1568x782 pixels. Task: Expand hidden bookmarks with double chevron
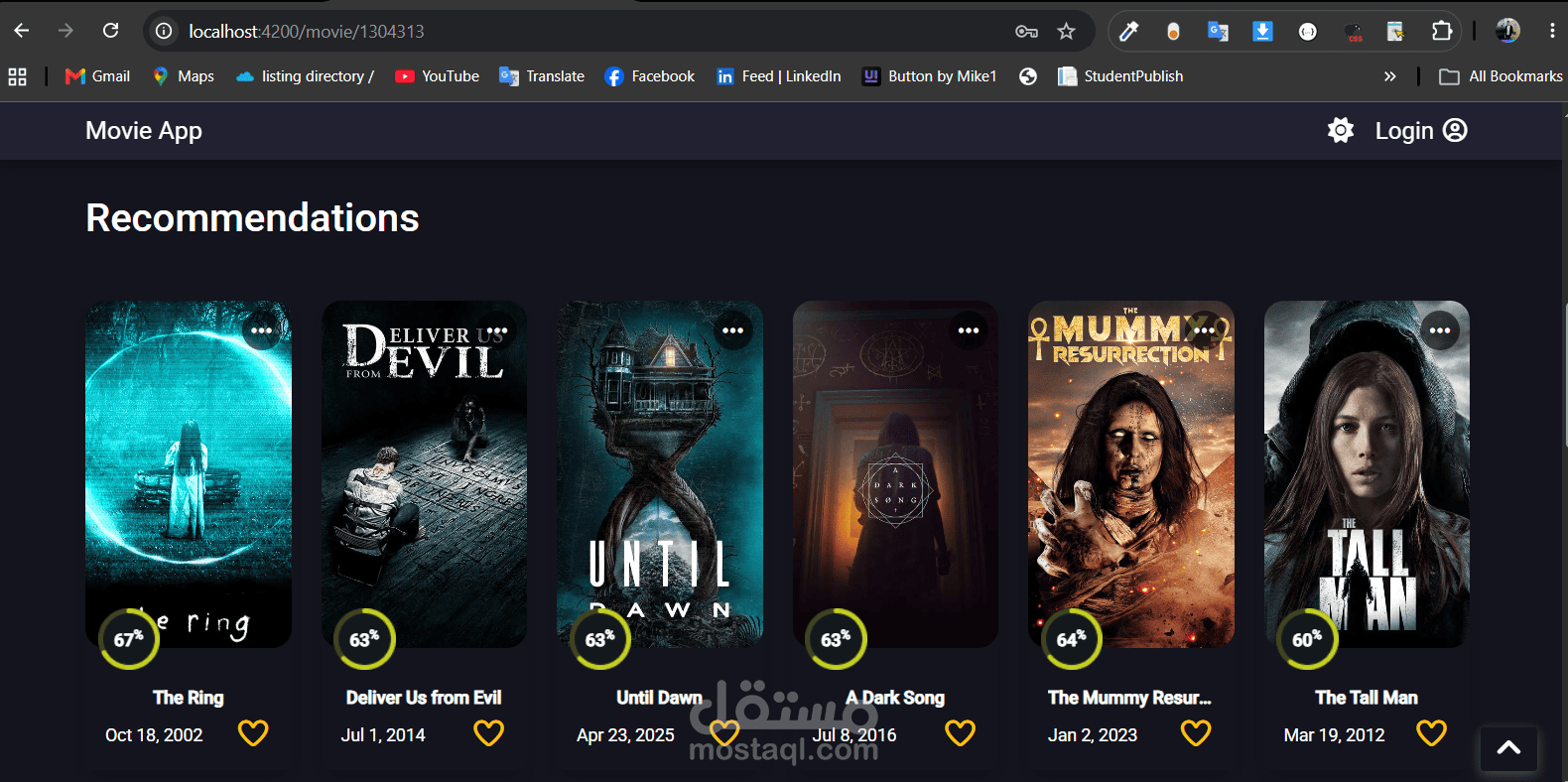coord(1389,76)
